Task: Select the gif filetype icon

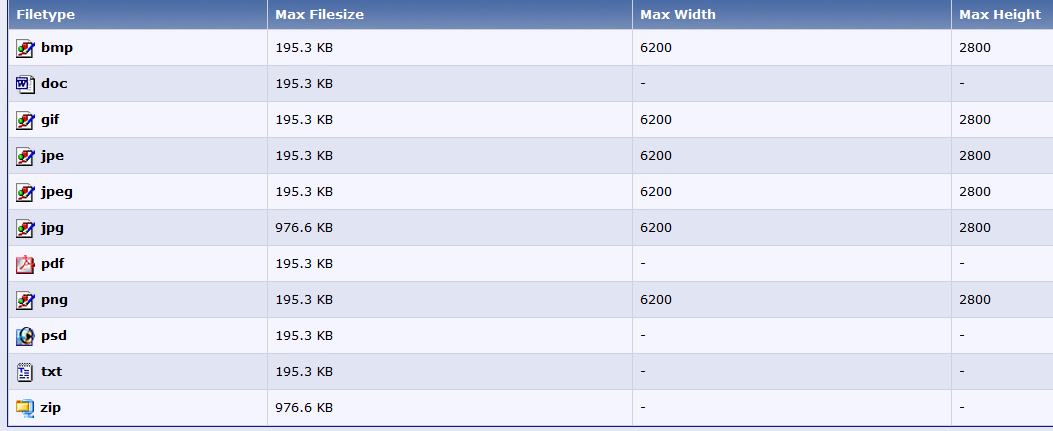Action: (x=25, y=120)
